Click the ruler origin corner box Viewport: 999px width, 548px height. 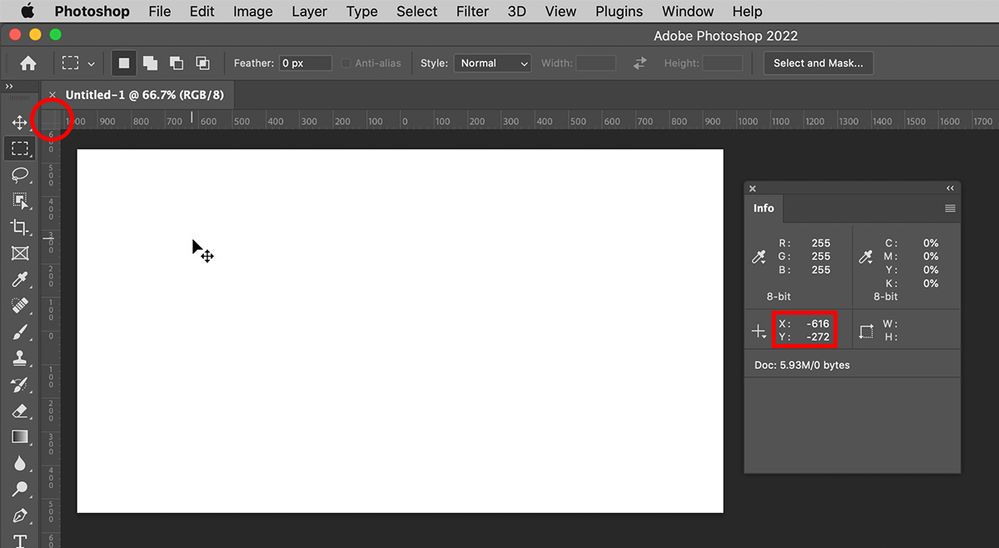coord(51,120)
